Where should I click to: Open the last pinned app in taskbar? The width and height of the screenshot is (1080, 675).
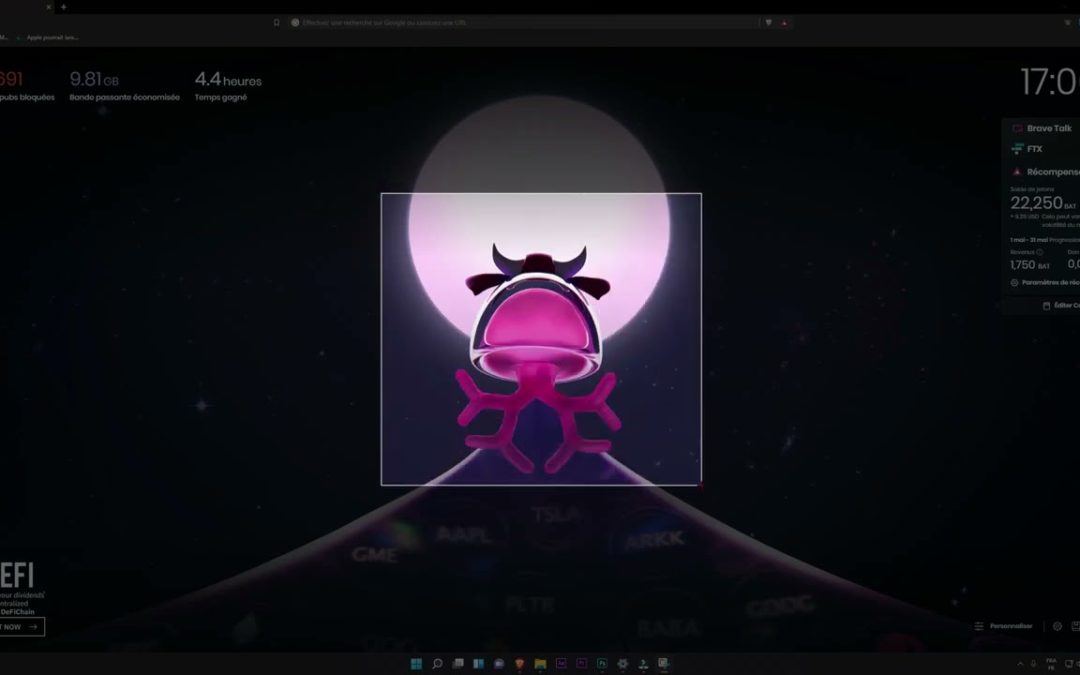pyautogui.click(x=663, y=663)
